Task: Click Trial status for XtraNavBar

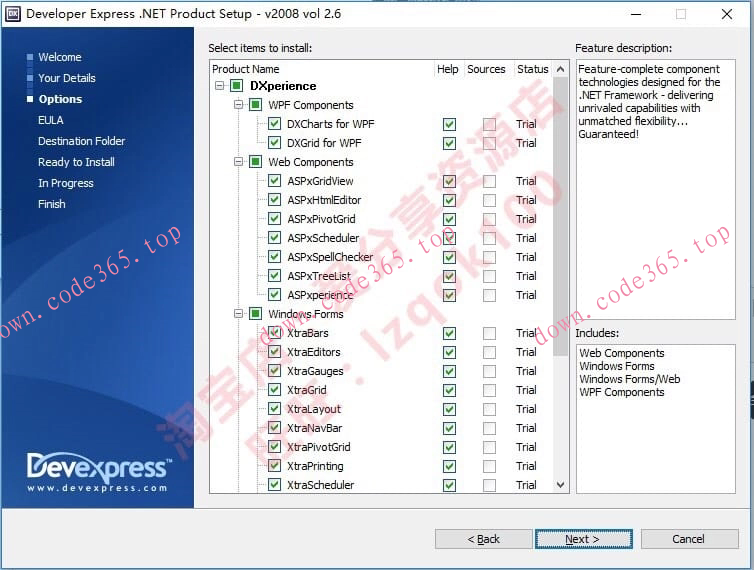Action: click(526, 428)
